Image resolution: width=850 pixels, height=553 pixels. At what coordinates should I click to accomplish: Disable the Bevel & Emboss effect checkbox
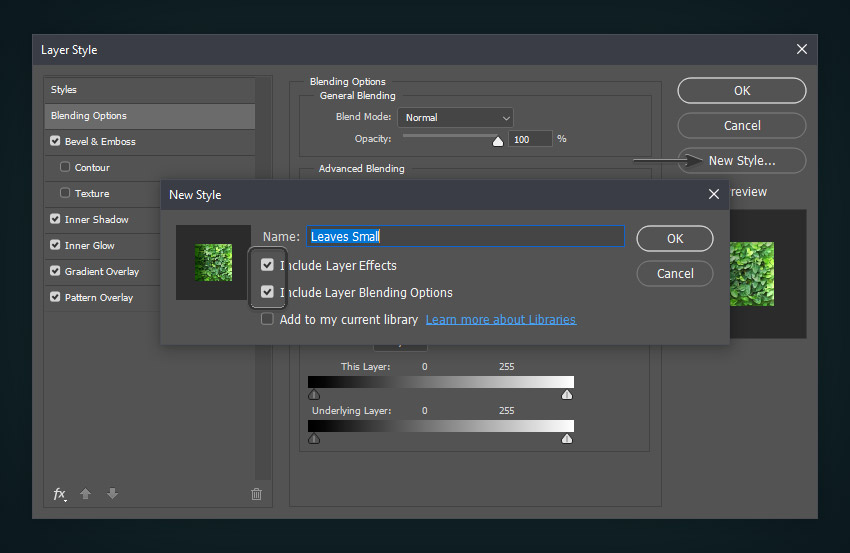pos(55,142)
